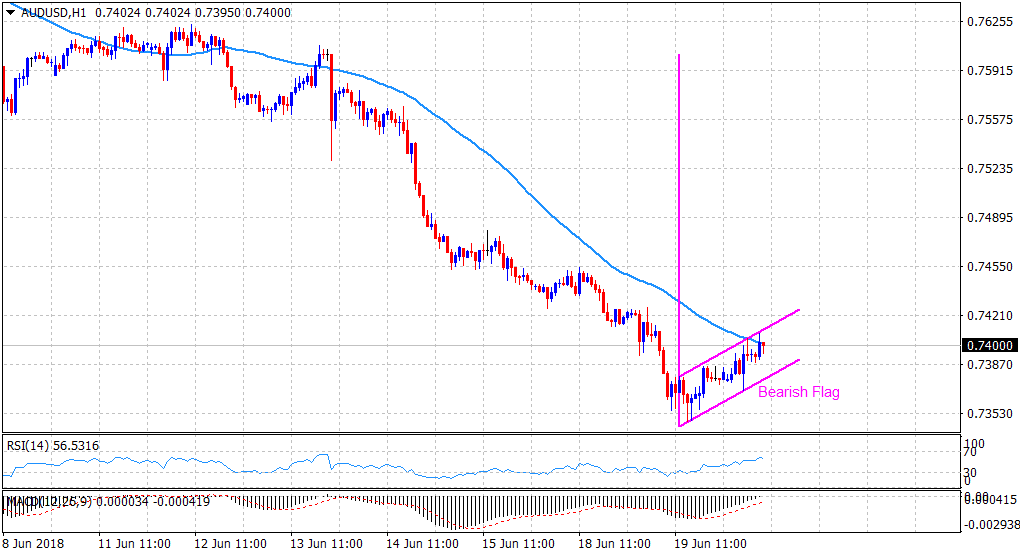Select the Bearish Flag text label
This screenshot has width=1020, height=556.
point(798,392)
